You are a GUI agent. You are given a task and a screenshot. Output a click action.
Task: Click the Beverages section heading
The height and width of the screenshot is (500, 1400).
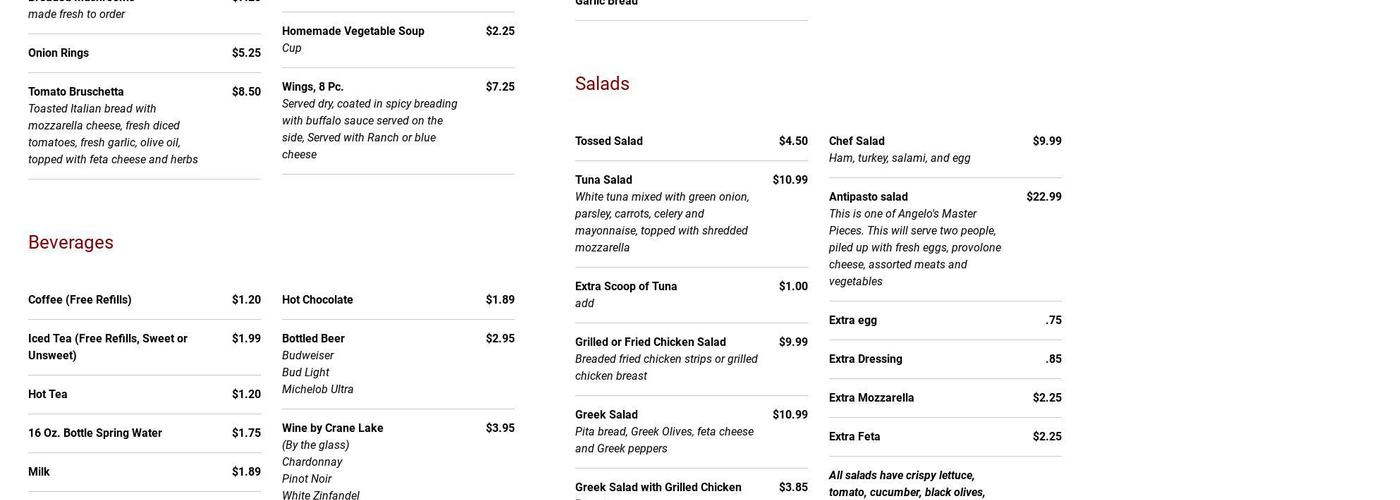(71, 243)
